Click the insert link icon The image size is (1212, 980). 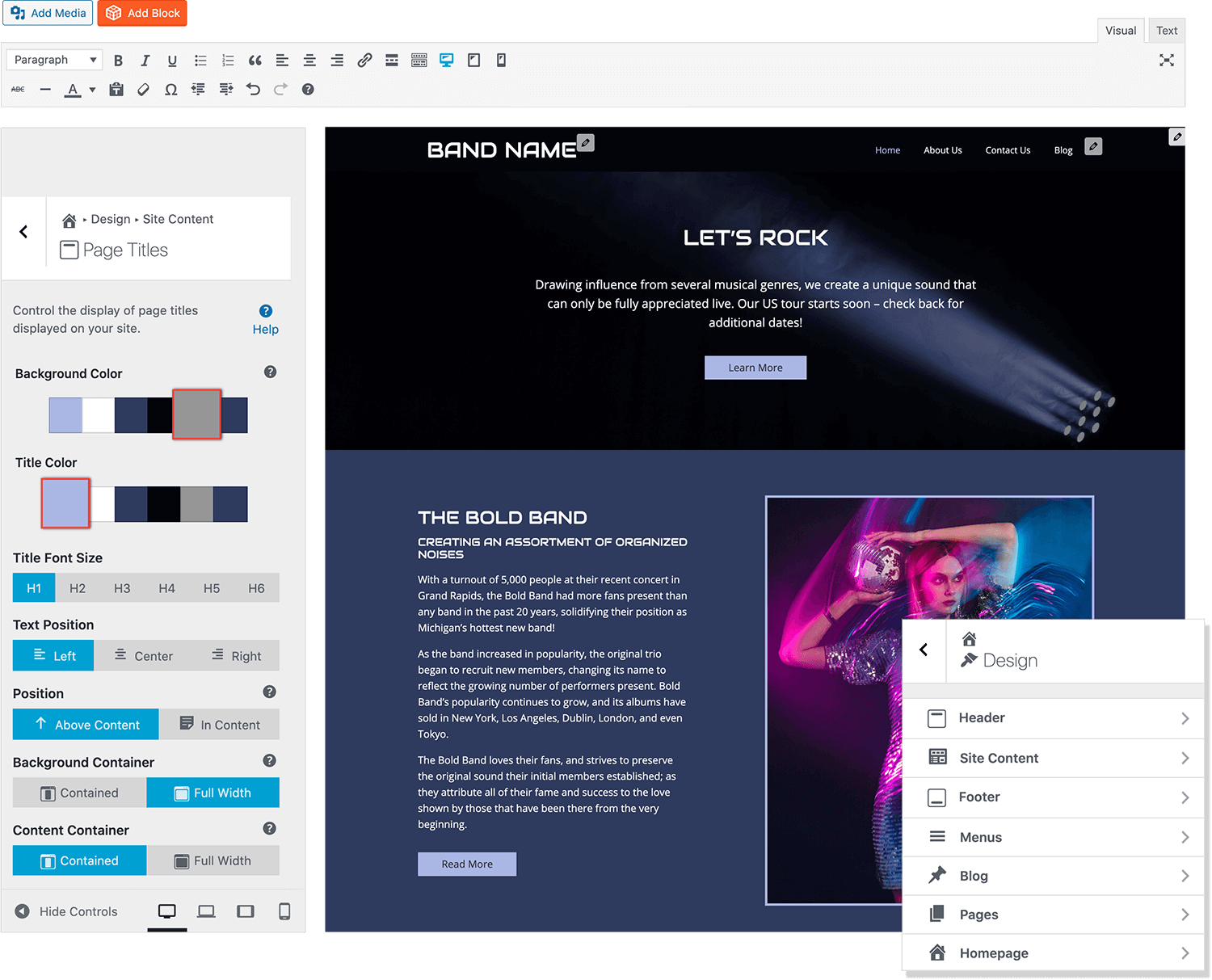364,61
